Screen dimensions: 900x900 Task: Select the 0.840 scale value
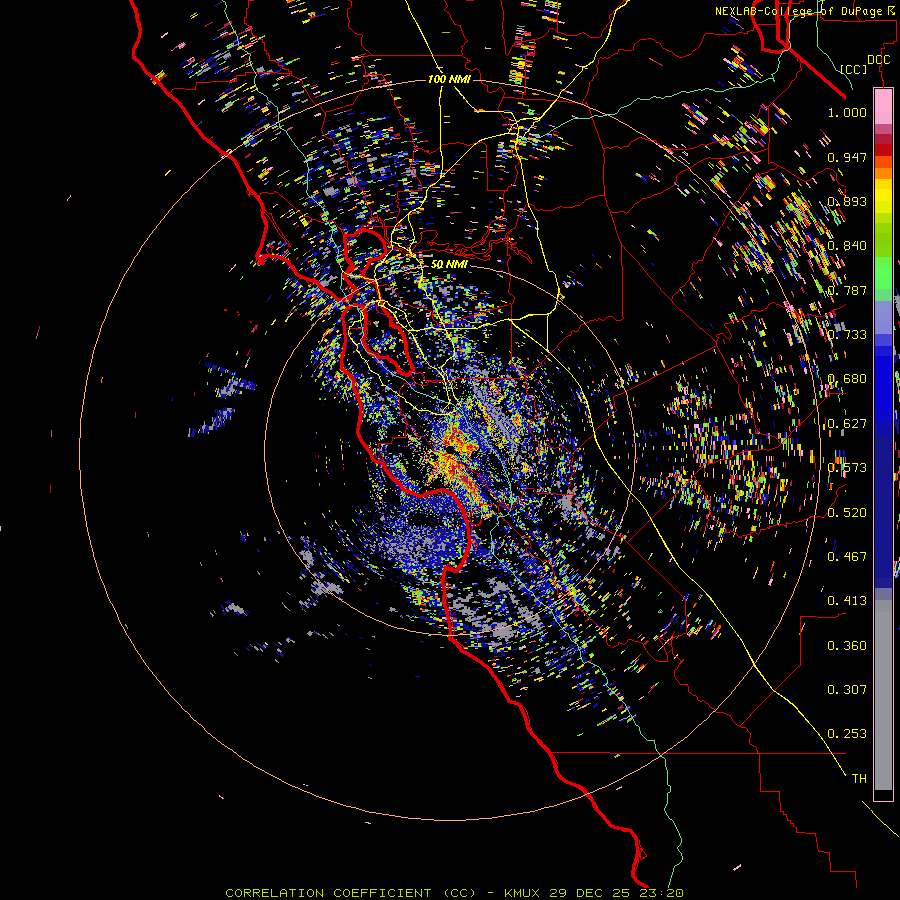coord(847,246)
